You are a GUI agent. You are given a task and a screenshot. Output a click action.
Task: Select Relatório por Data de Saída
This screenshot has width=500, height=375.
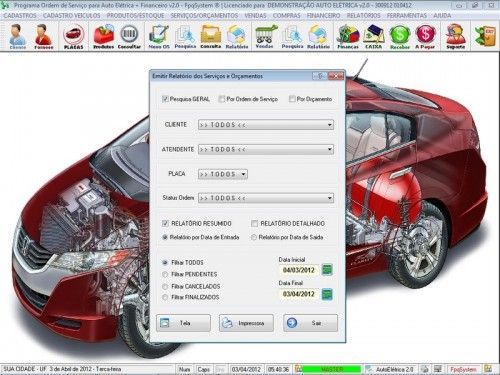coord(254,237)
